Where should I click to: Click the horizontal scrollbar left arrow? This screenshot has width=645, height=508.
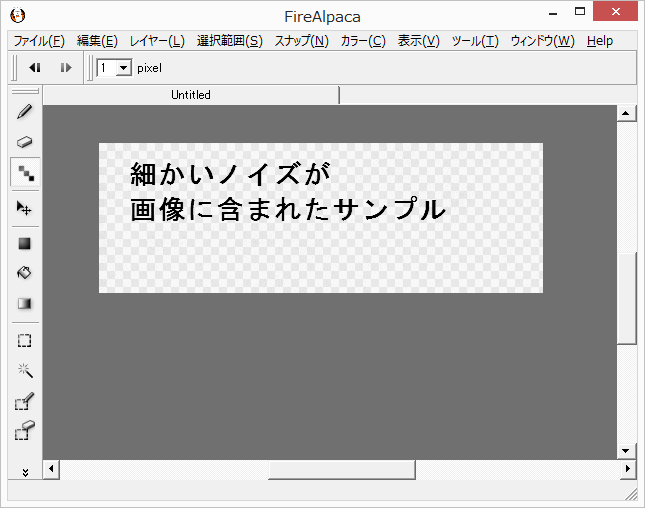[51, 469]
